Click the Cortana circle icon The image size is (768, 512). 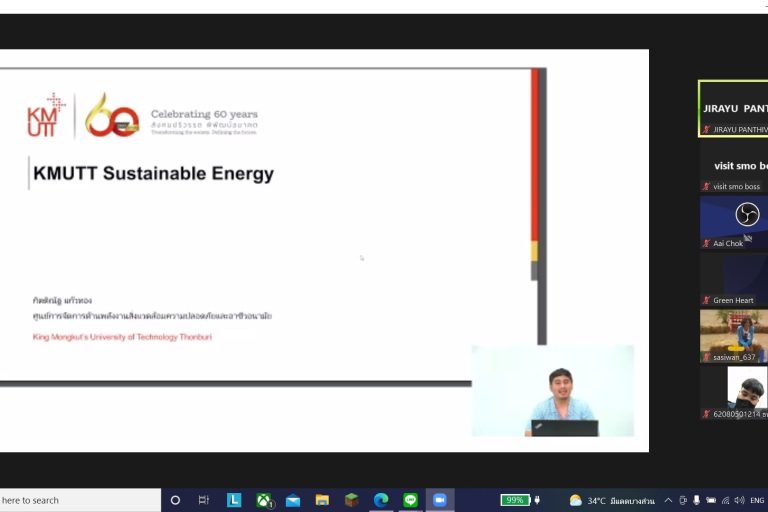(x=175, y=500)
